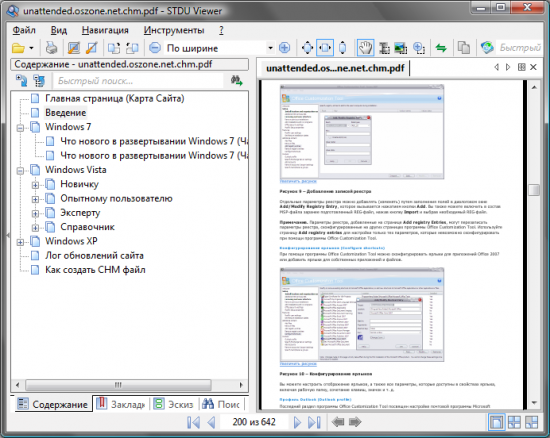
Task: Click the page number field '200 из 642'
Action: click(254, 422)
